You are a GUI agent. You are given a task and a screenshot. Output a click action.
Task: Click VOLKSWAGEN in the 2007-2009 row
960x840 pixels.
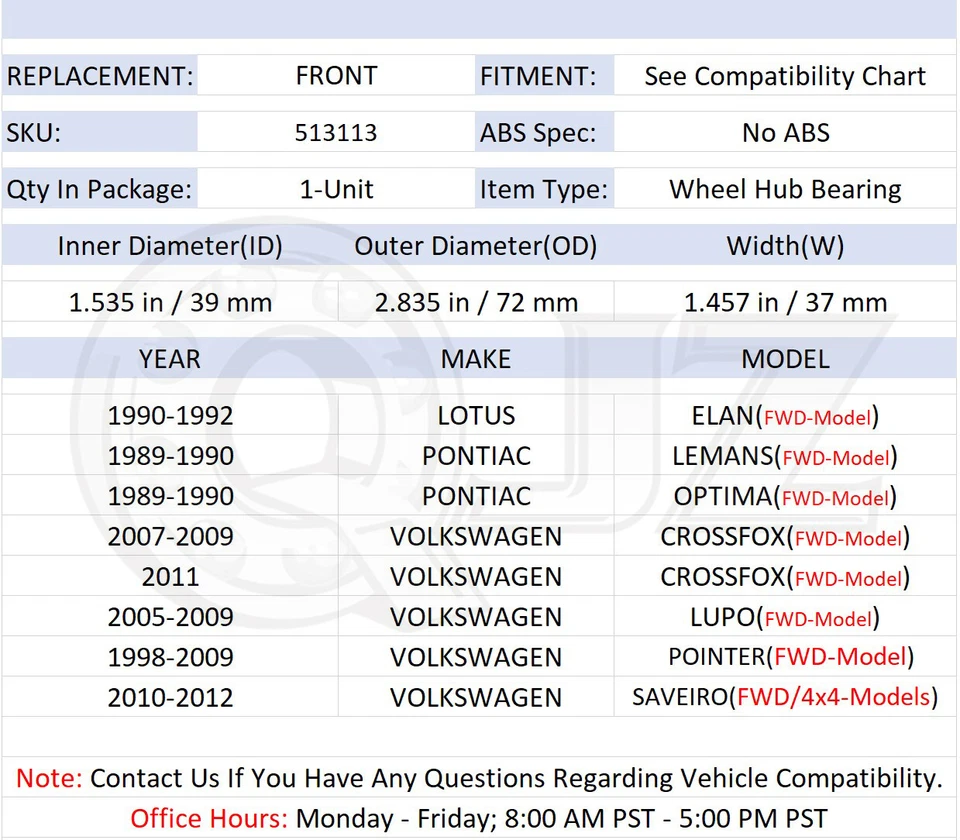point(476,537)
